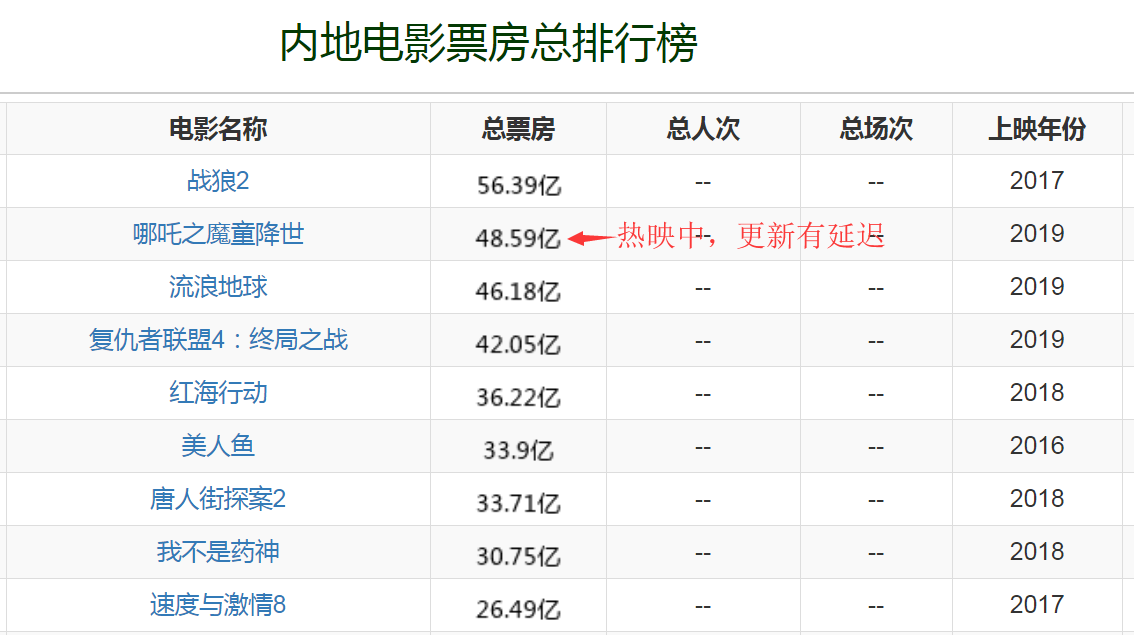Click the 上映年份 column header
This screenshot has width=1134, height=635.
[x=1037, y=129]
